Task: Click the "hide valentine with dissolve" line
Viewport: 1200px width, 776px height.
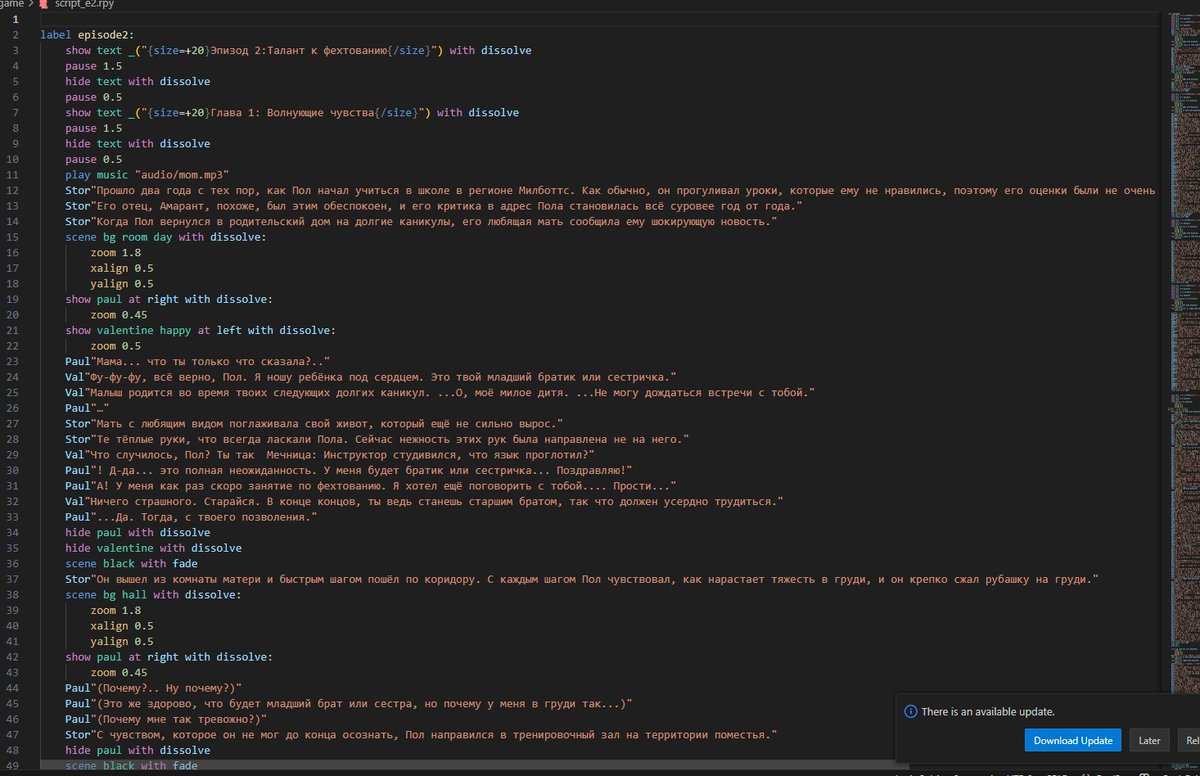Action: (154, 548)
